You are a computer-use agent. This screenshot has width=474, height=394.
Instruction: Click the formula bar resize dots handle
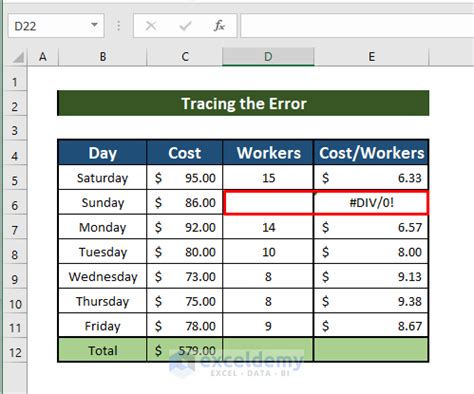tap(118, 26)
